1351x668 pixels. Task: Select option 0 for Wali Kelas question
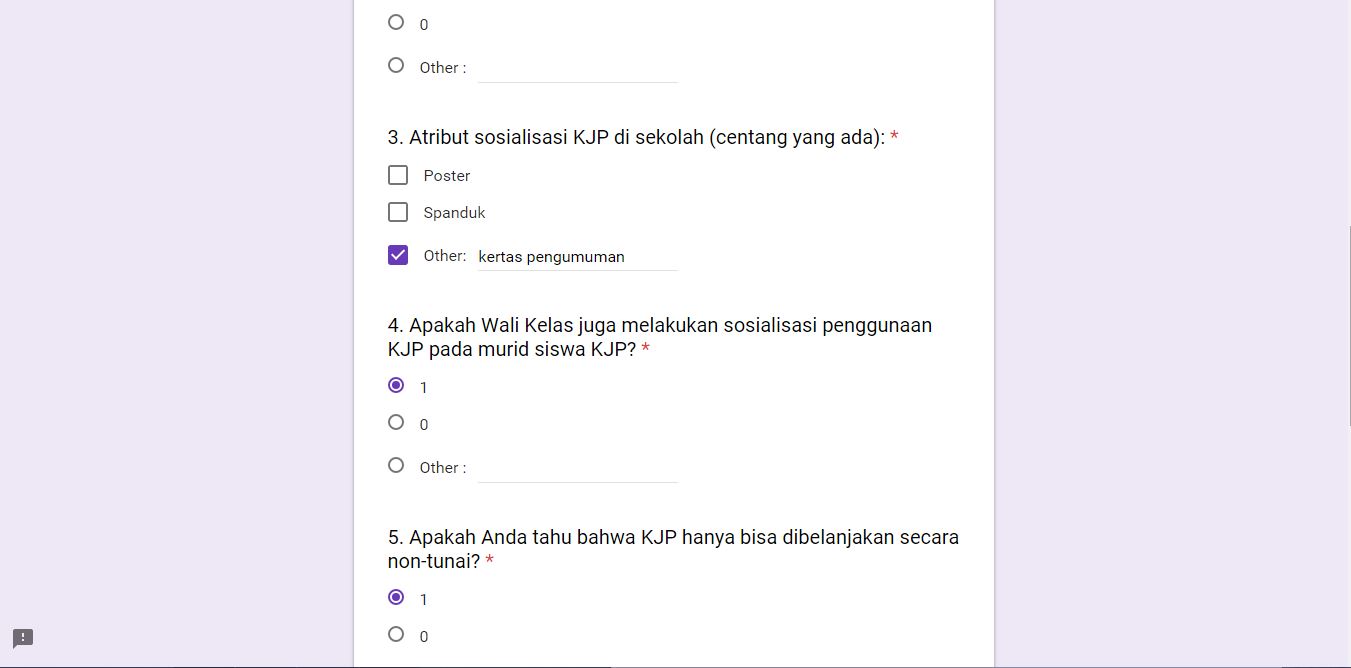pos(396,422)
